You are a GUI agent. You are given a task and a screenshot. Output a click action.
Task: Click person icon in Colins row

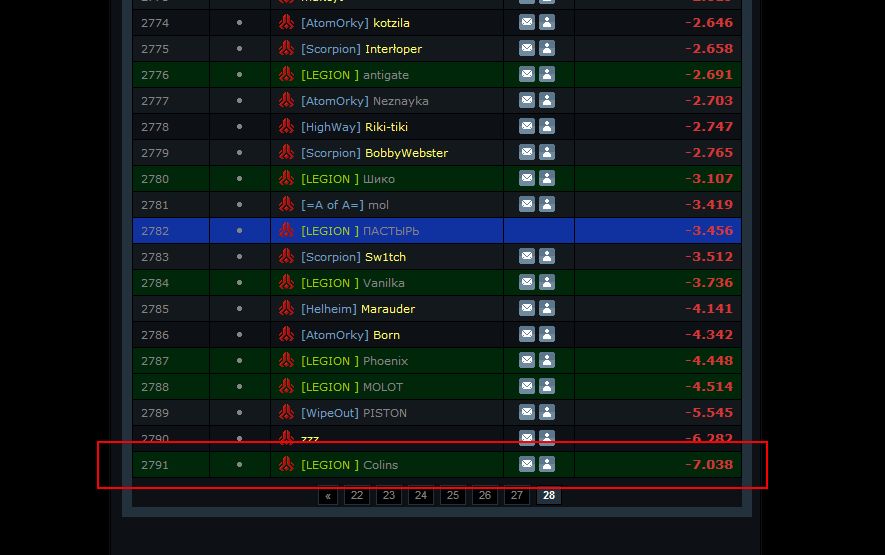(x=546, y=464)
